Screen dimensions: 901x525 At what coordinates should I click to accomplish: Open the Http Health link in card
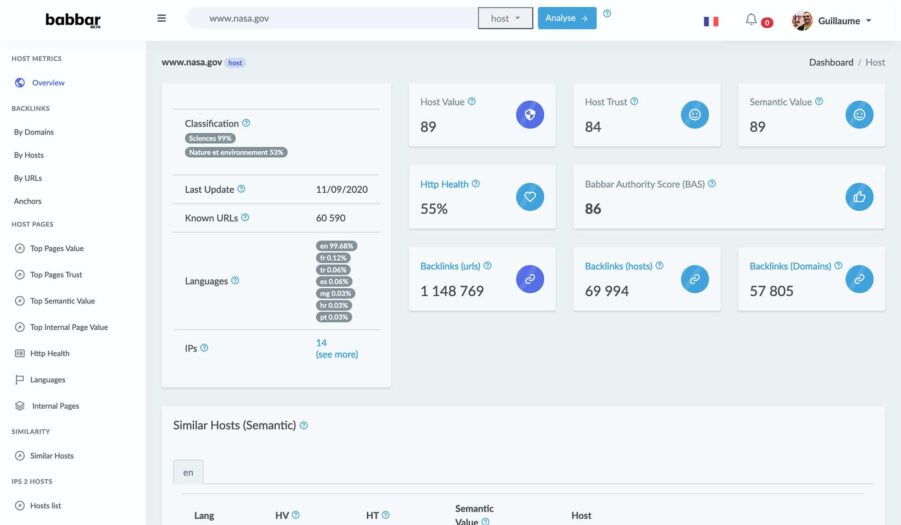[444, 184]
